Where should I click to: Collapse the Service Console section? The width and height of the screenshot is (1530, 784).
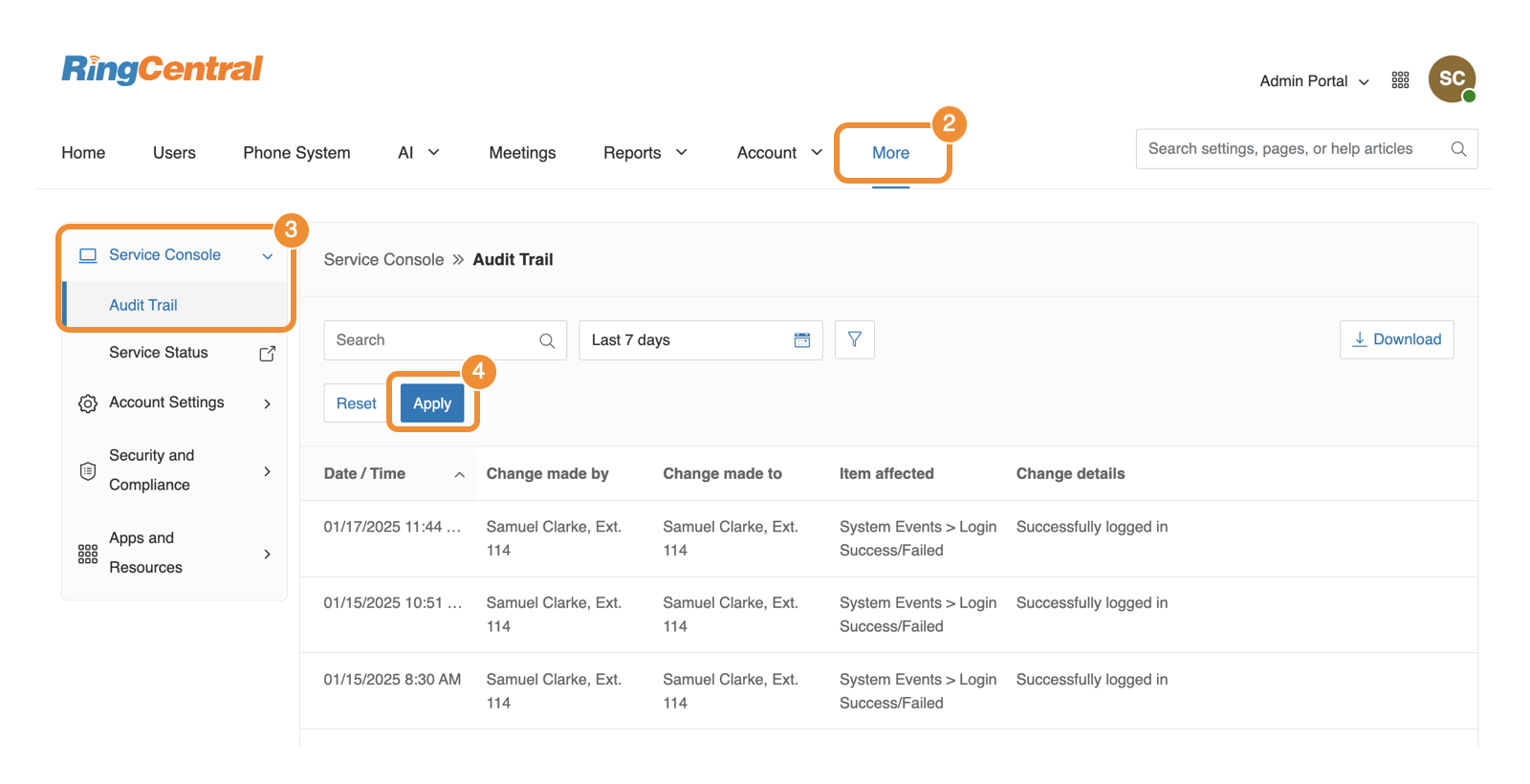point(267,256)
